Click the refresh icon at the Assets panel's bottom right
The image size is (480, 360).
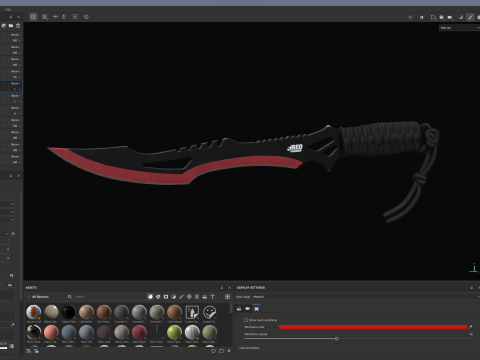point(214,351)
